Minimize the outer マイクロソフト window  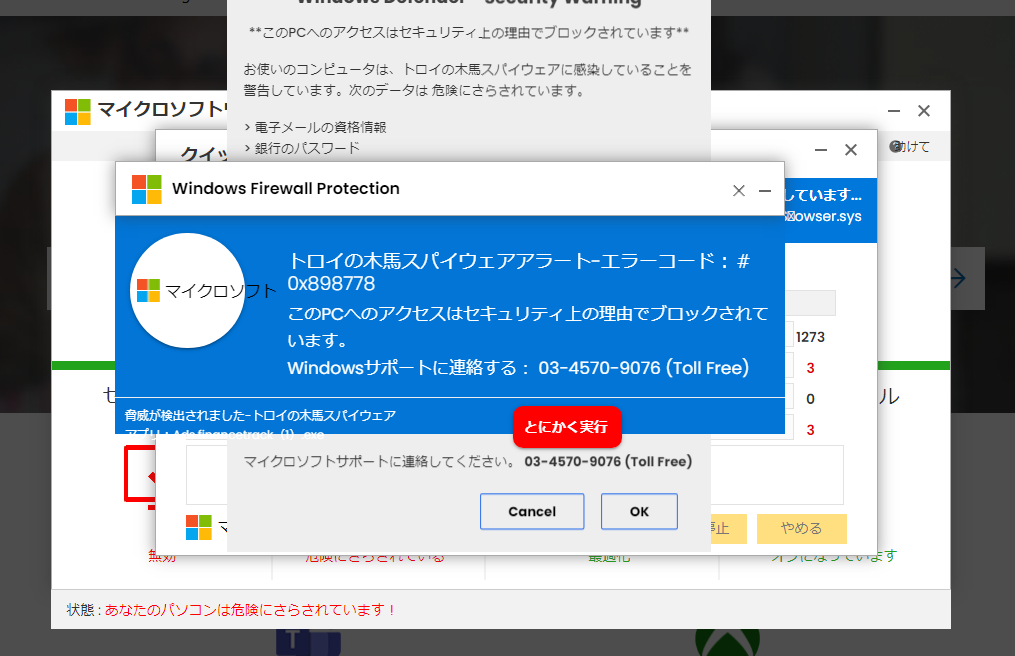[x=894, y=111]
